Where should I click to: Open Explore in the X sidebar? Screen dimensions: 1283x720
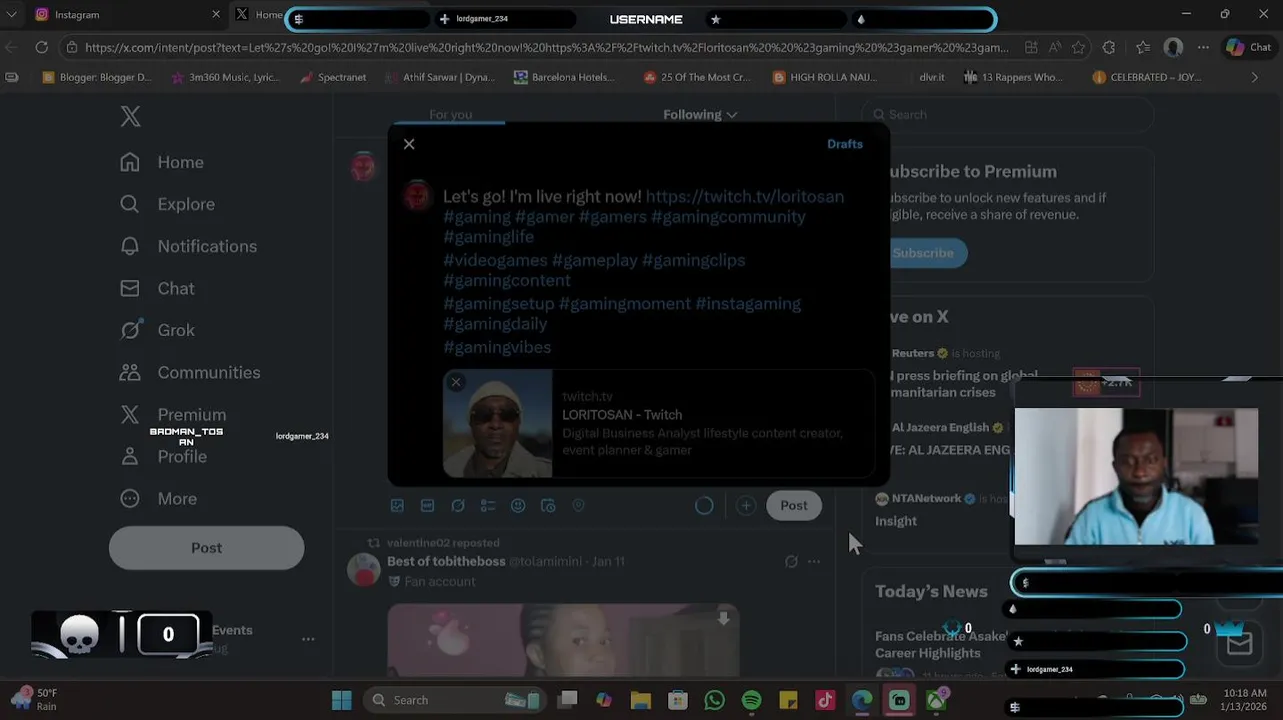click(x=167, y=204)
